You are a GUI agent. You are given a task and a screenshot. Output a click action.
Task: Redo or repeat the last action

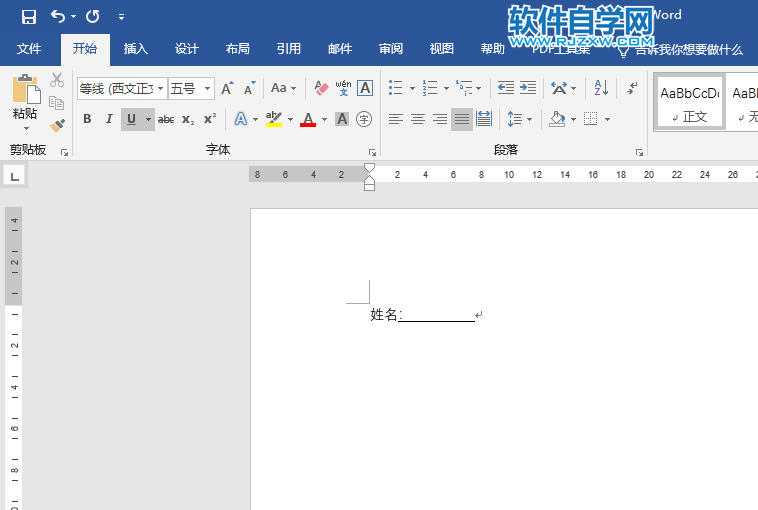[92, 17]
